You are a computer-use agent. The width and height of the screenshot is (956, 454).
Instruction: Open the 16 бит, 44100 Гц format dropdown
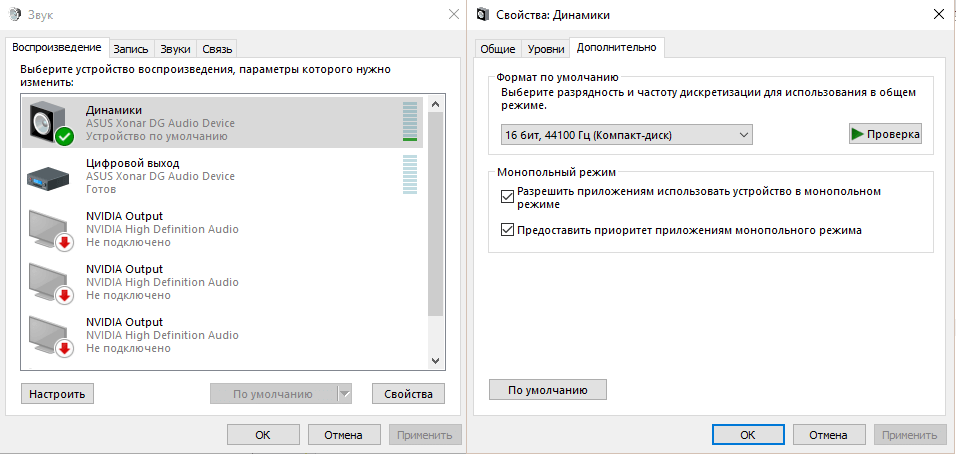(627, 134)
